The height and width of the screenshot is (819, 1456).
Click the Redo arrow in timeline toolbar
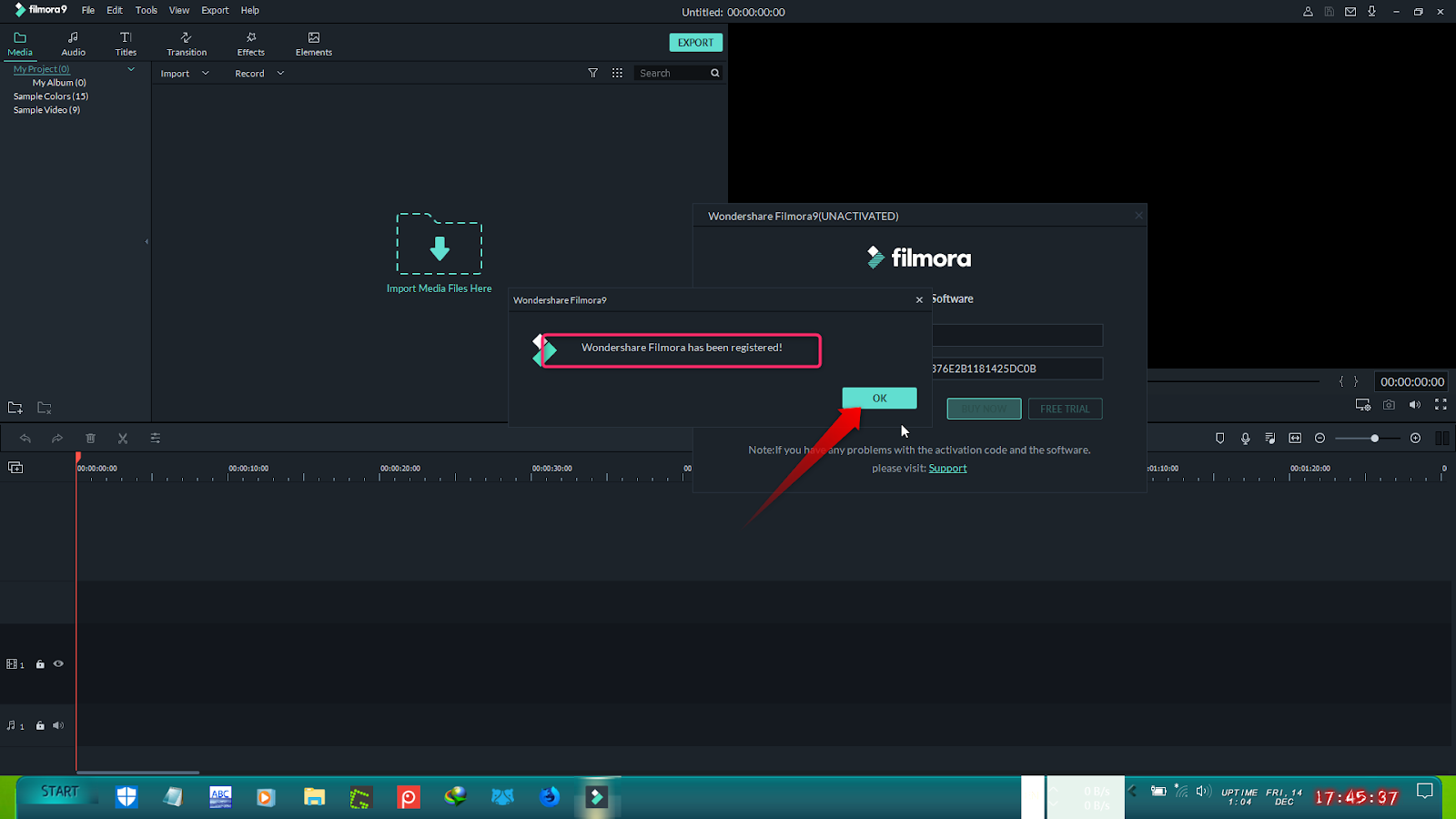click(x=57, y=439)
